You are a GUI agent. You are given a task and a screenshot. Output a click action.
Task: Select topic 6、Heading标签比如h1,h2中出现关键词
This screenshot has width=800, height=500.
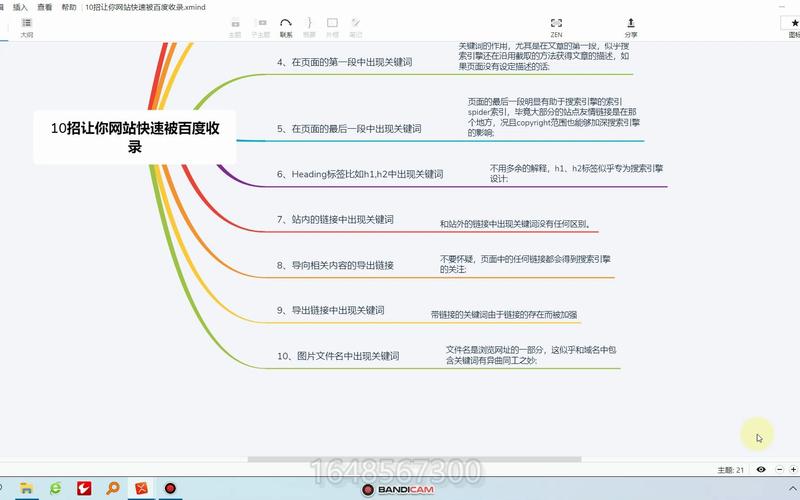click(360, 174)
